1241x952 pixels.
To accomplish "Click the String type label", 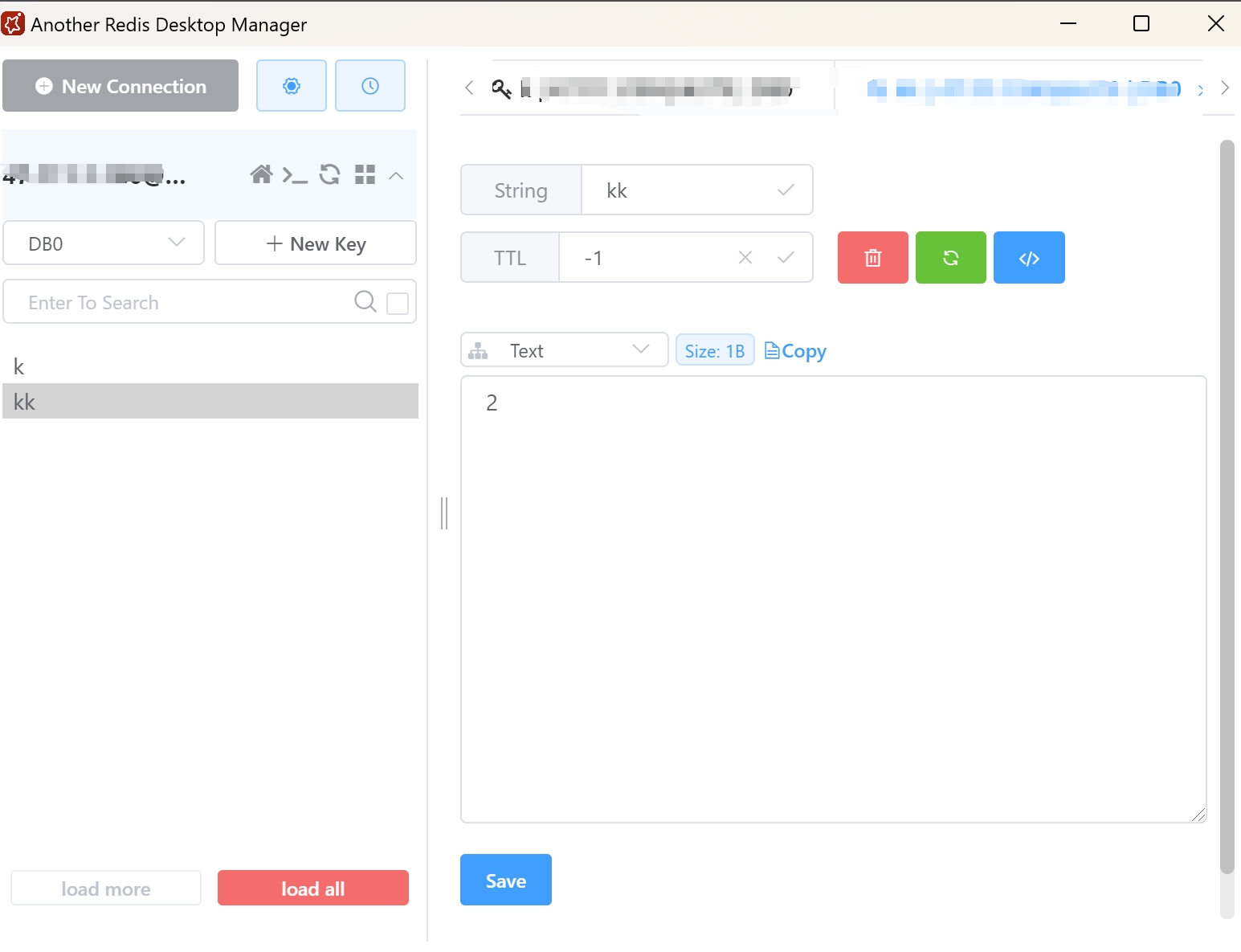I will 520,190.
